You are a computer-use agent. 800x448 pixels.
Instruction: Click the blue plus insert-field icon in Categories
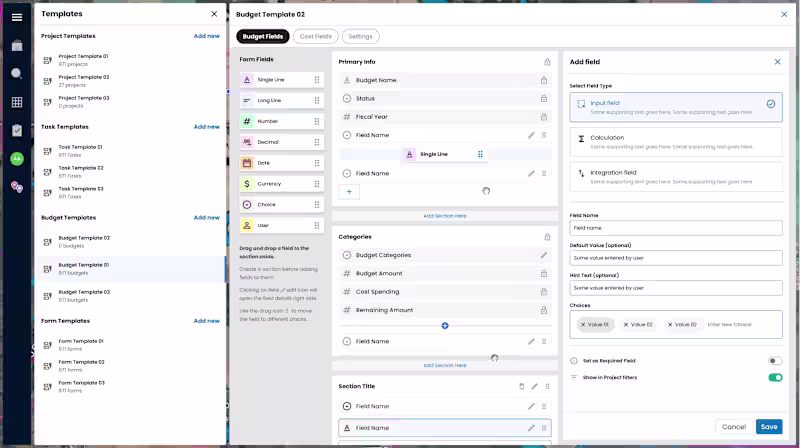pyautogui.click(x=445, y=326)
